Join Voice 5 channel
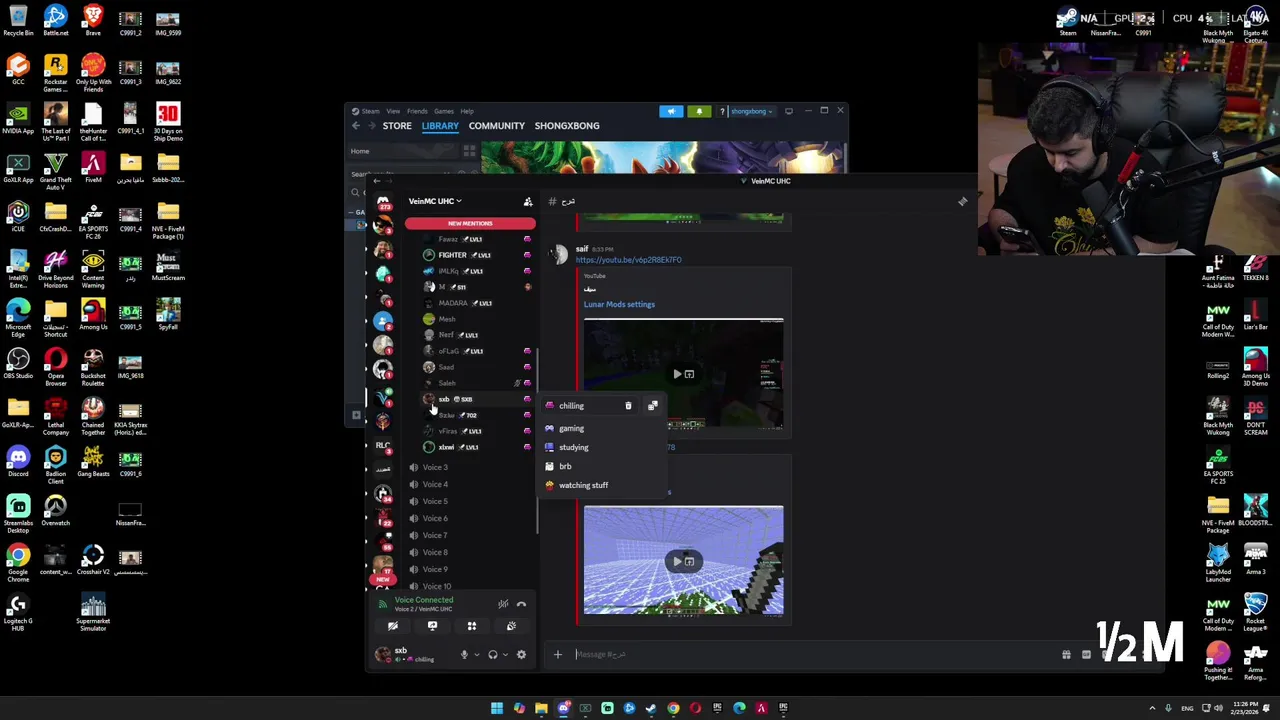The width and height of the screenshot is (1280, 720). click(434, 501)
